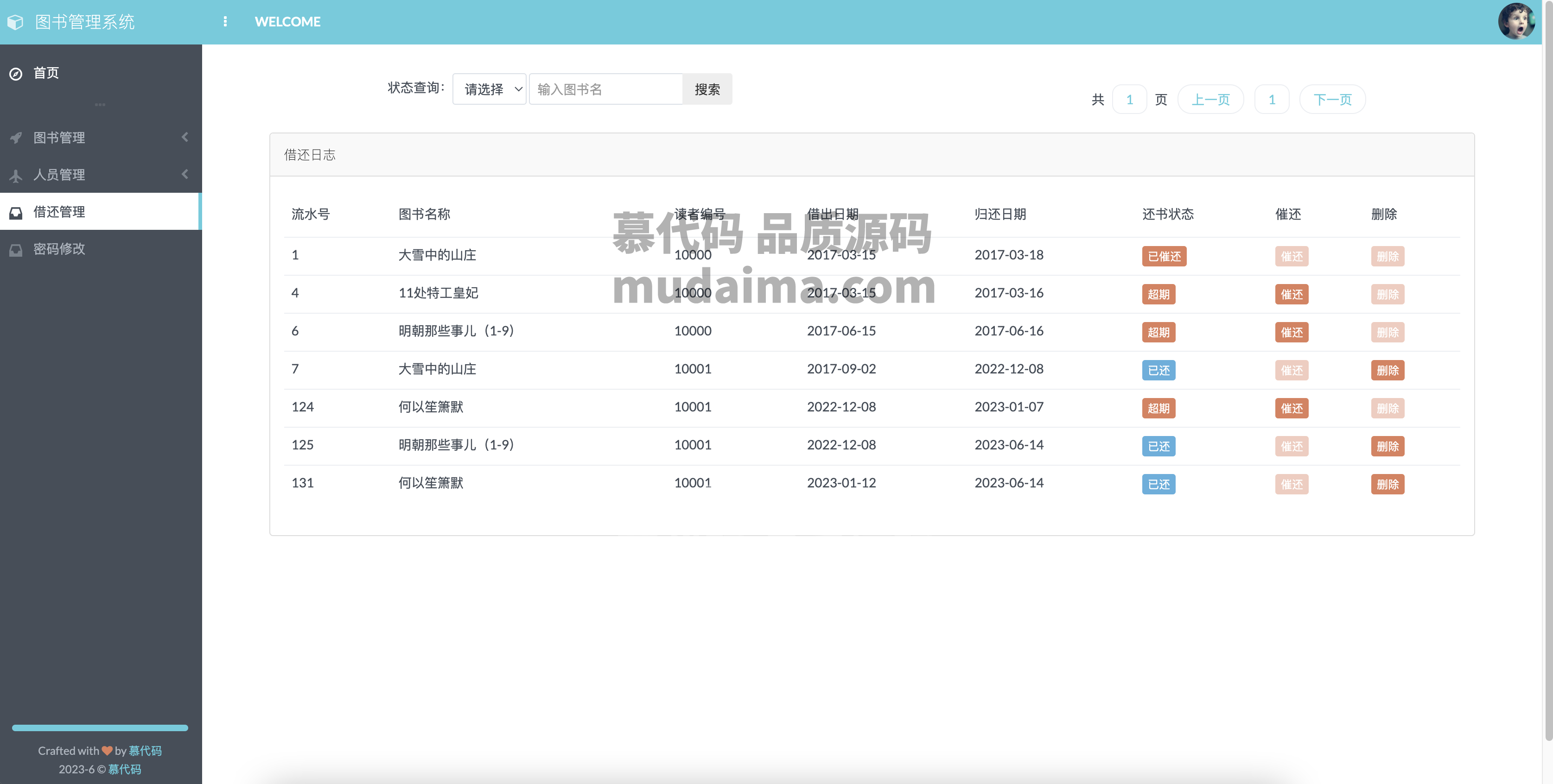The height and width of the screenshot is (784, 1553).
Task: Click 催还 for record 124
Action: click(x=1292, y=408)
